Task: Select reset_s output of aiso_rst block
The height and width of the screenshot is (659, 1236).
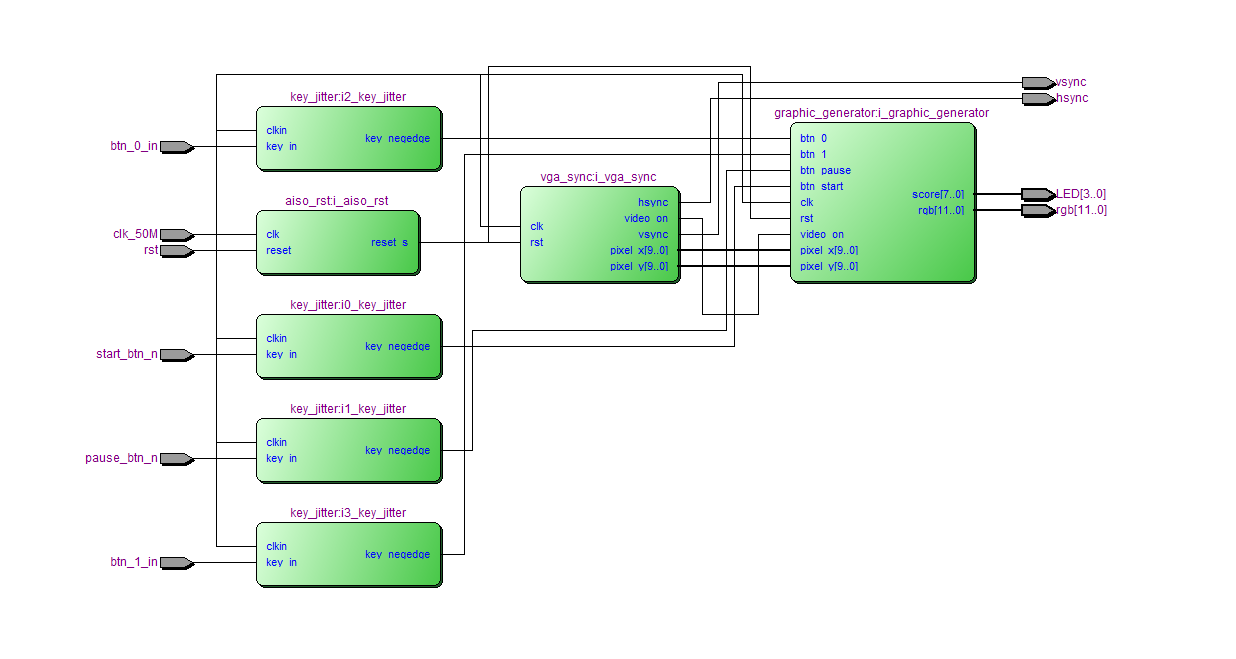Action: pyautogui.click(x=389, y=242)
